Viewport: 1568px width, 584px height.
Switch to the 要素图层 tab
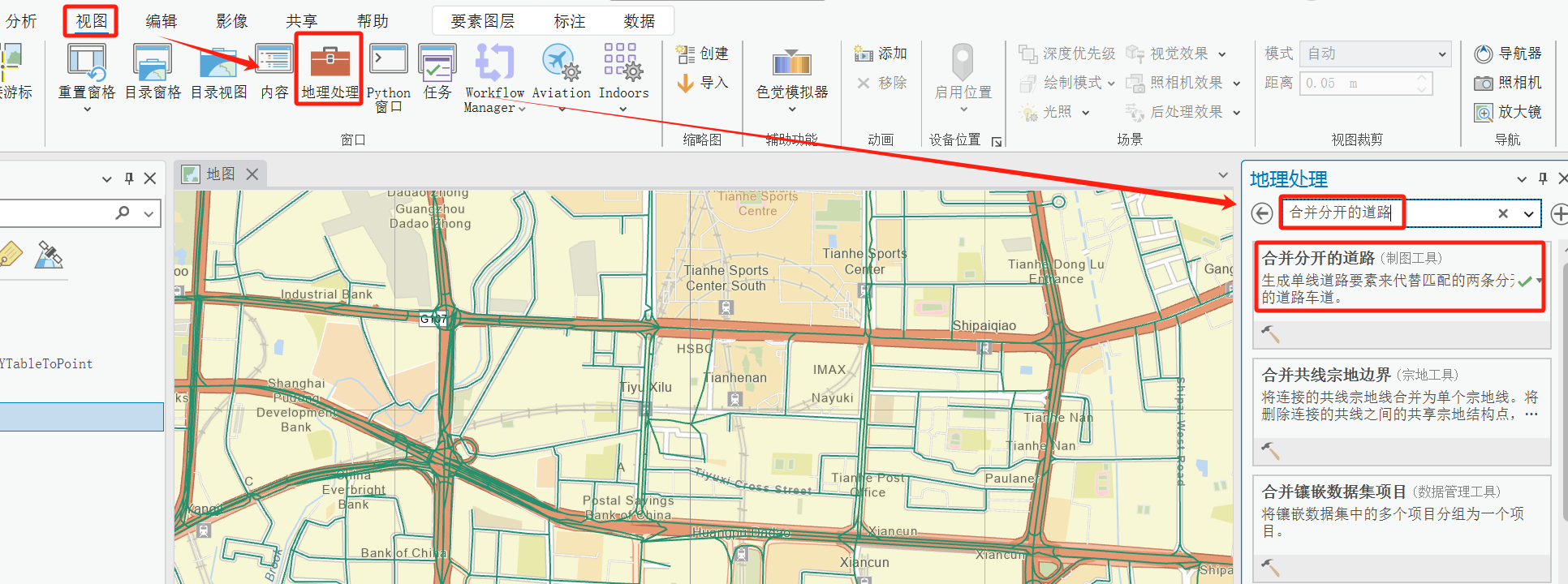(x=483, y=21)
